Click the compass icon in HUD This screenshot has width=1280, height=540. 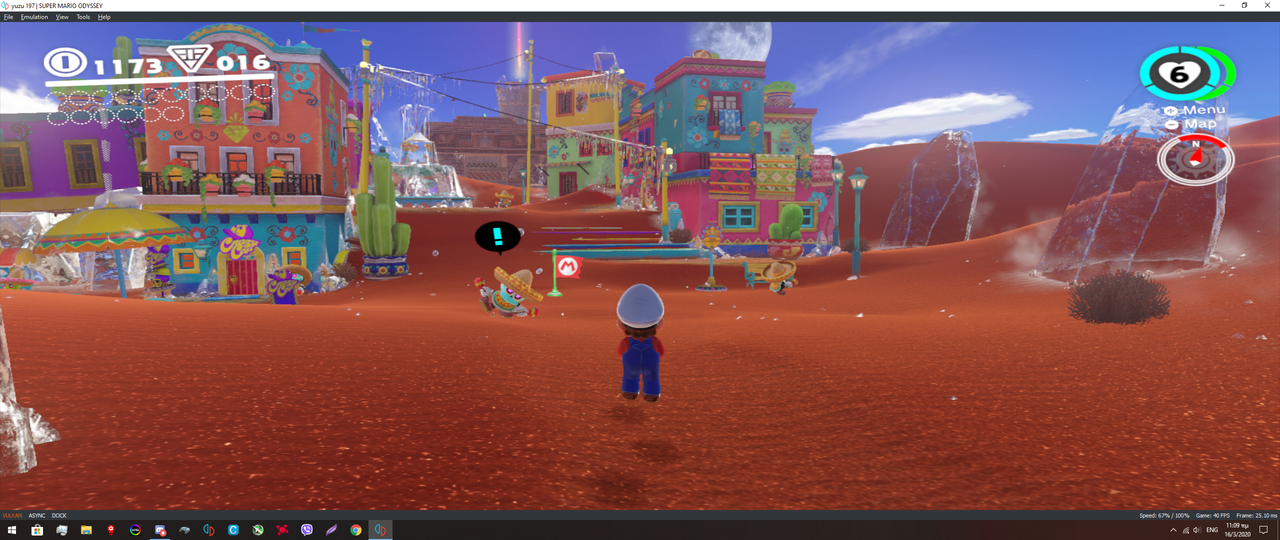click(x=1196, y=159)
